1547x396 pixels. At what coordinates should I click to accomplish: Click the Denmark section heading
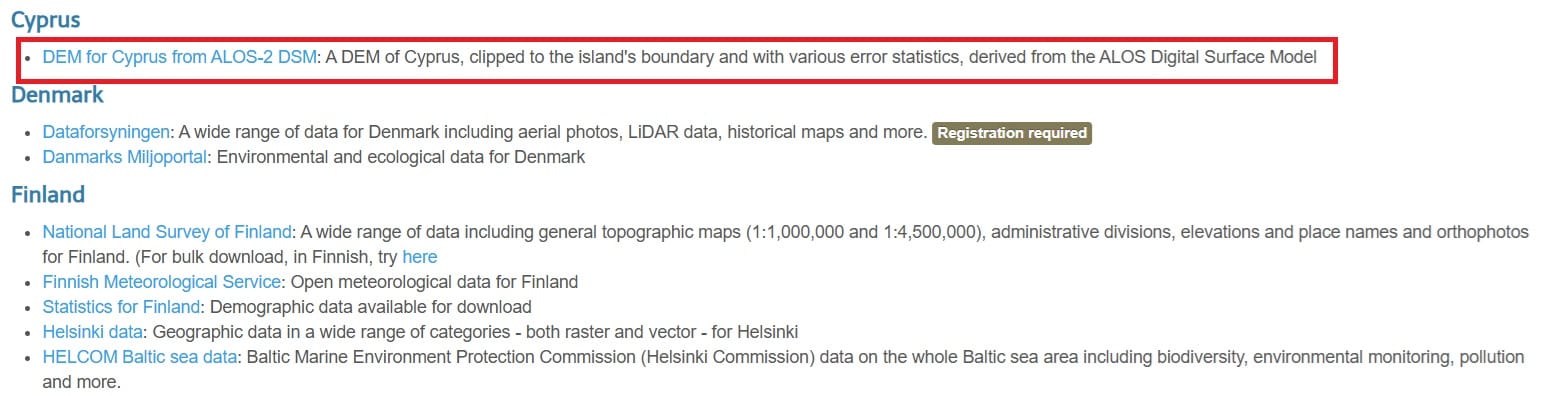point(57,95)
